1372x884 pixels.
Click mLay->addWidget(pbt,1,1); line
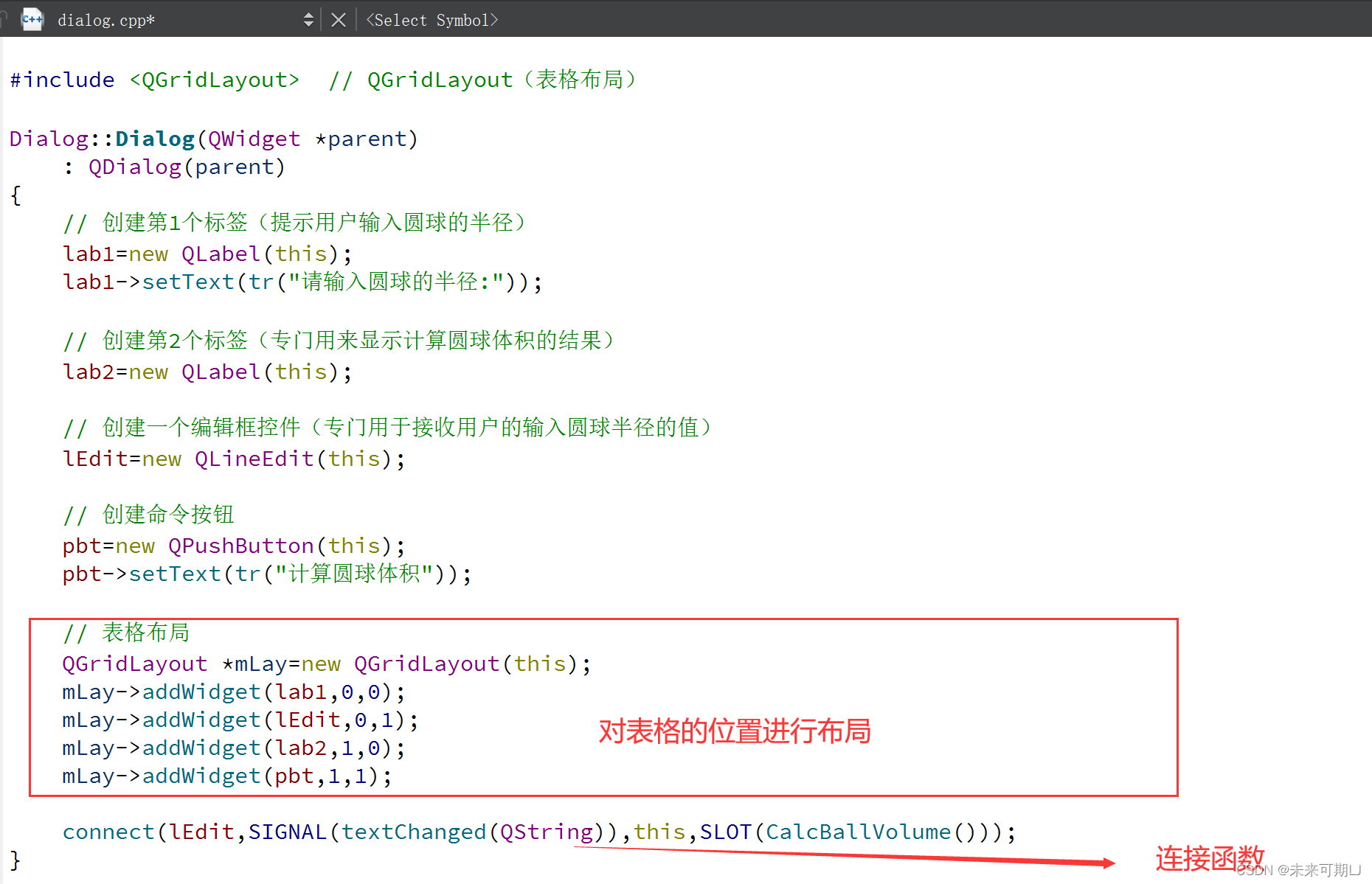[227, 776]
